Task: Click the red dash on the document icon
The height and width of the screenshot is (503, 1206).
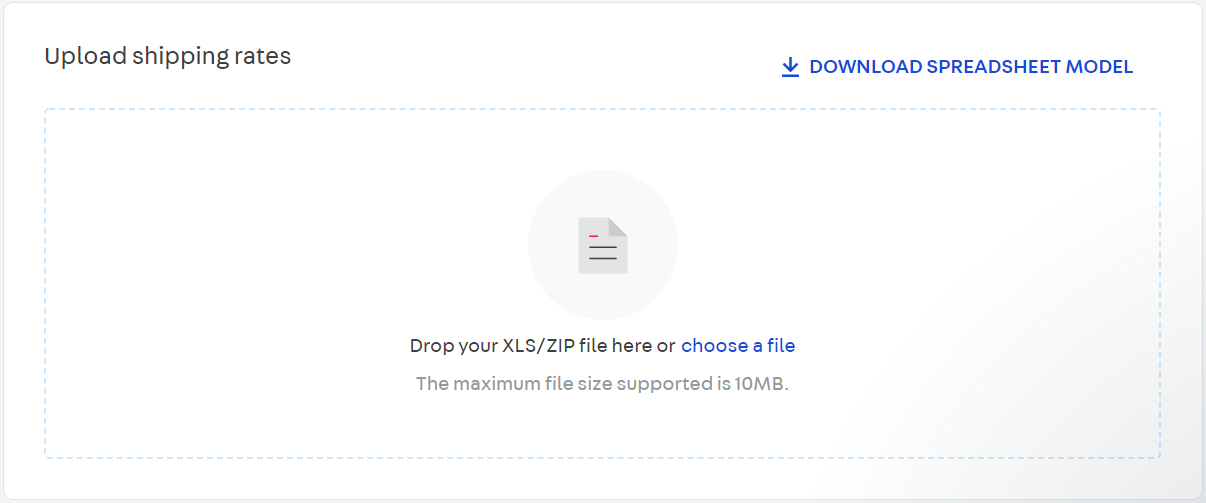Action: tap(593, 236)
